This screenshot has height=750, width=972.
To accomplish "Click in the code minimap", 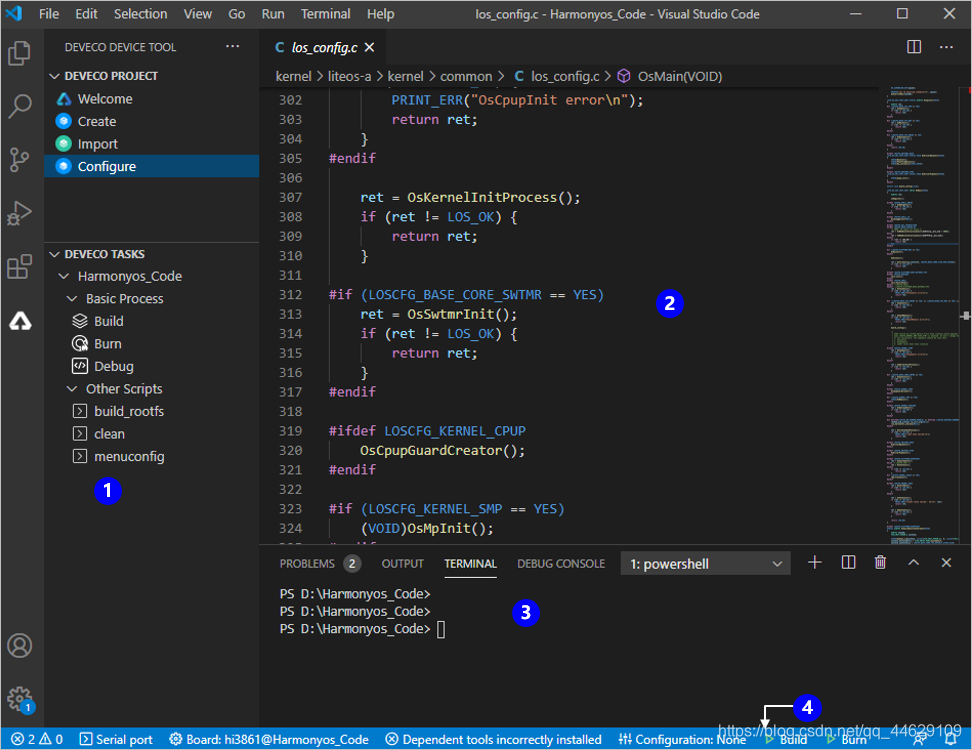I will 922,315.
